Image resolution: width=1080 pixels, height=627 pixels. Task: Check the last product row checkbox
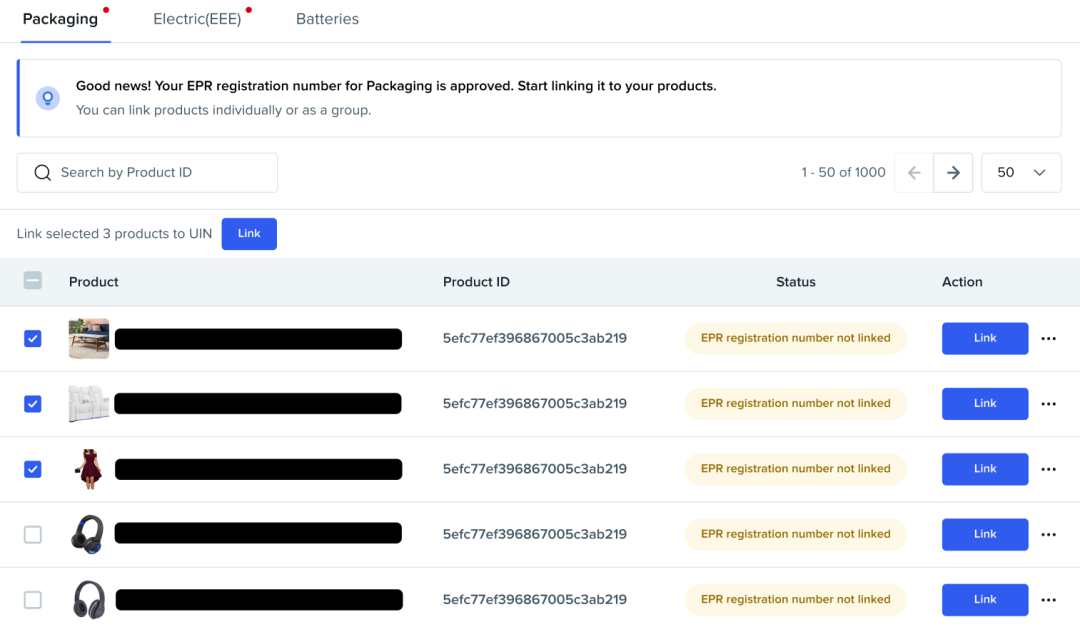(33, 600)
